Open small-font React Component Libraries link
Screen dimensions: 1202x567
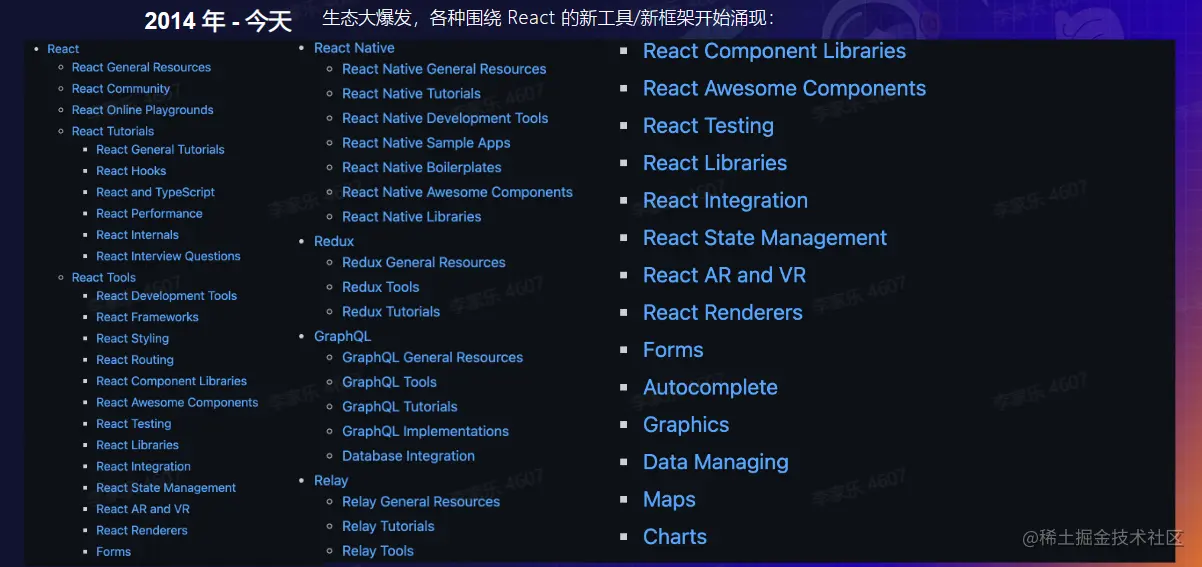172,381
